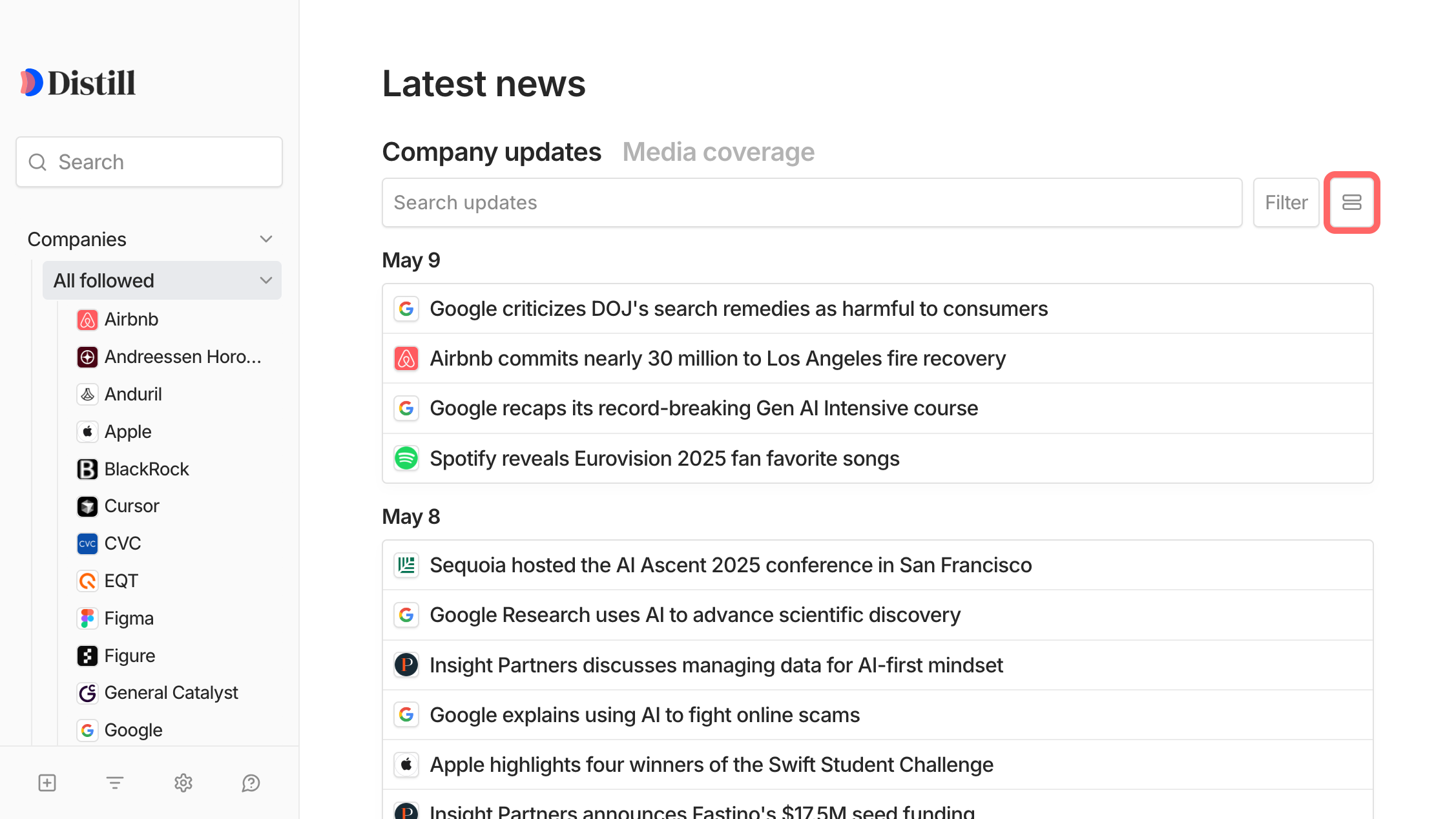
Task: Click the Figma icon in sidebar list
Action: click(87, 619)
